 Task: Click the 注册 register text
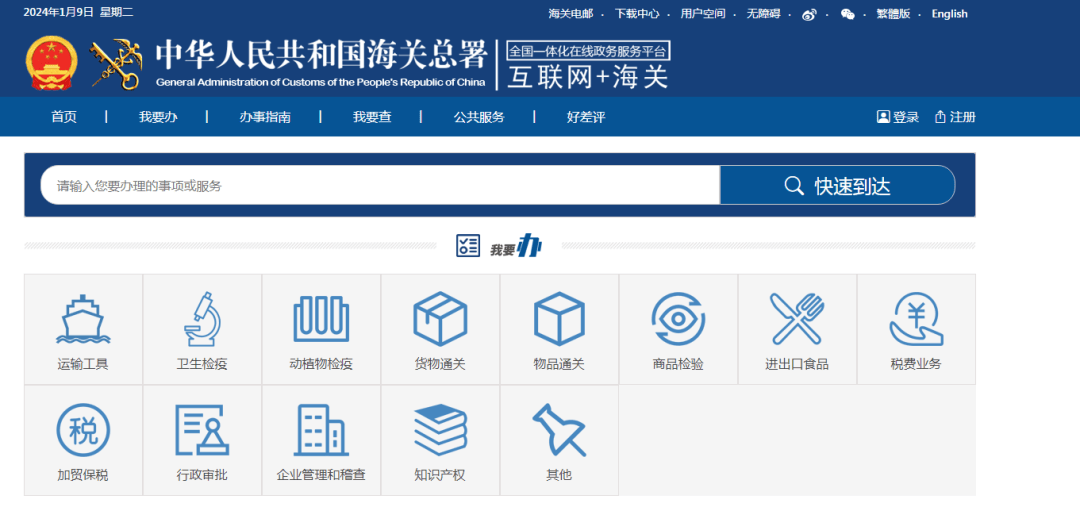(963, 117)
